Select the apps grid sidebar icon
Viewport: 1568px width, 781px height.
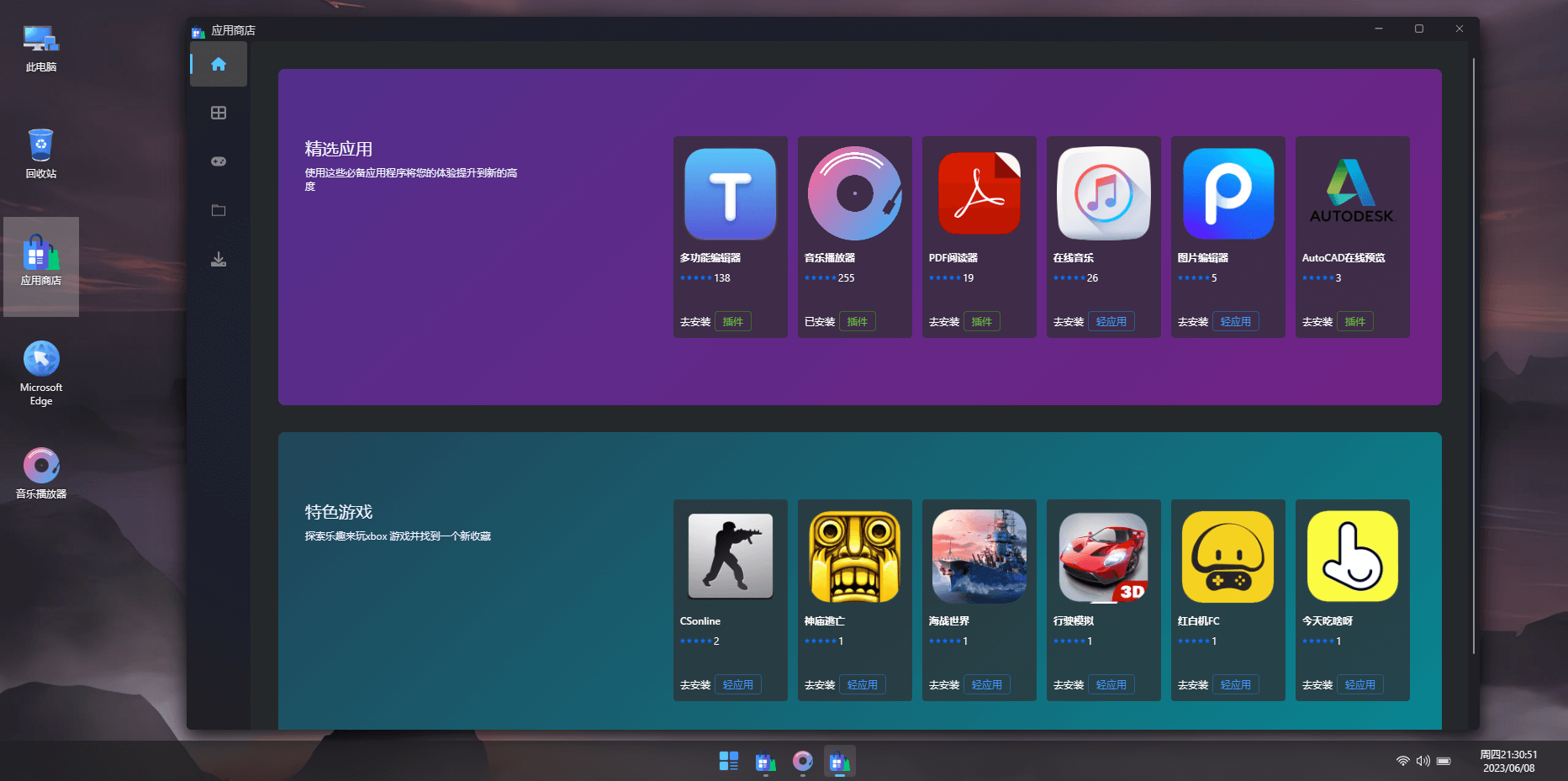click(219, 113)
